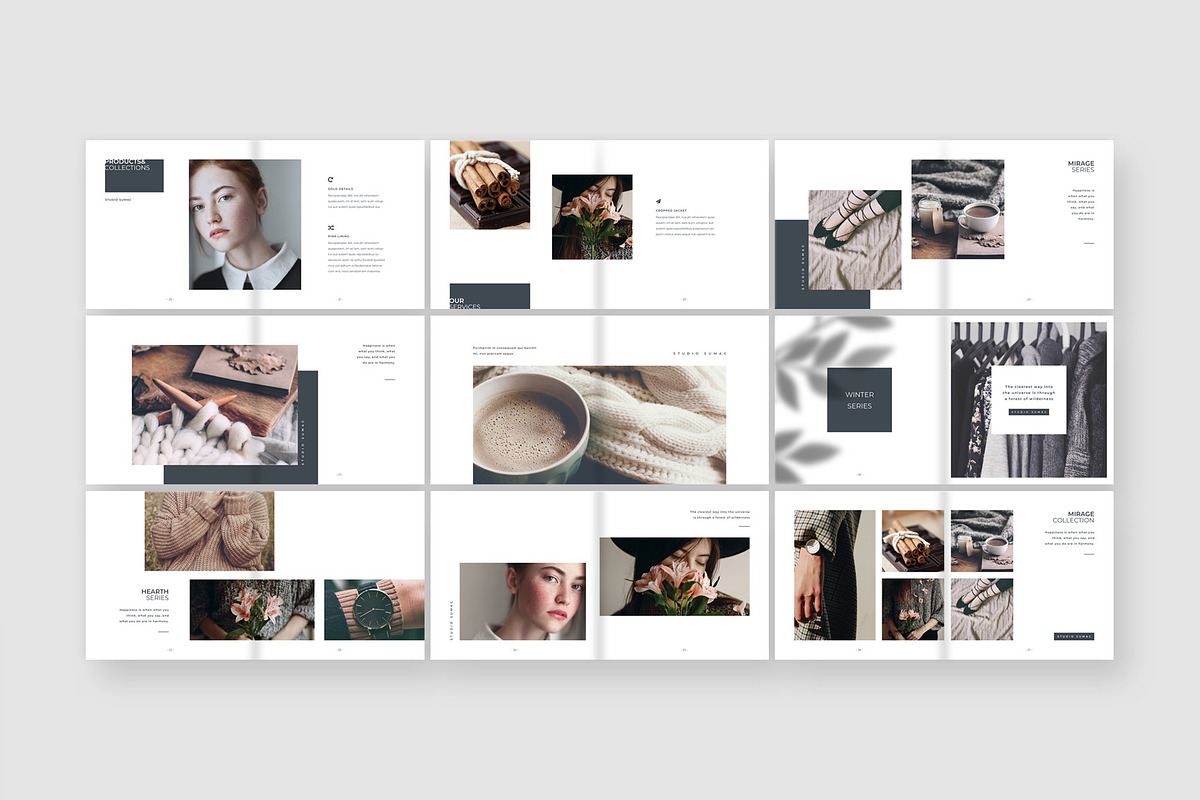Select the large hot chocolate mug photo
The image size is (1200, 800).
(x=600, y=425)
